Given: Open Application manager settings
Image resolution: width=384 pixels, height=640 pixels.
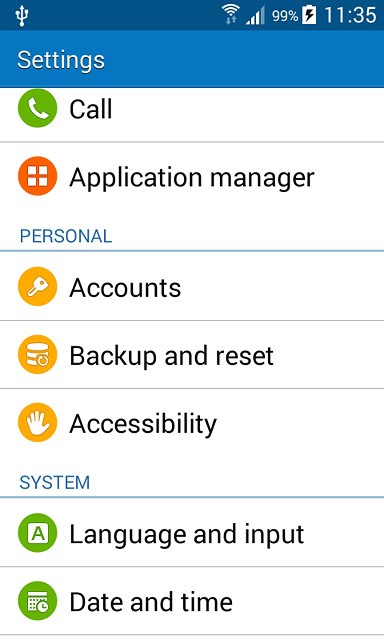Looking at the screenshot, I should pos(192,177).
